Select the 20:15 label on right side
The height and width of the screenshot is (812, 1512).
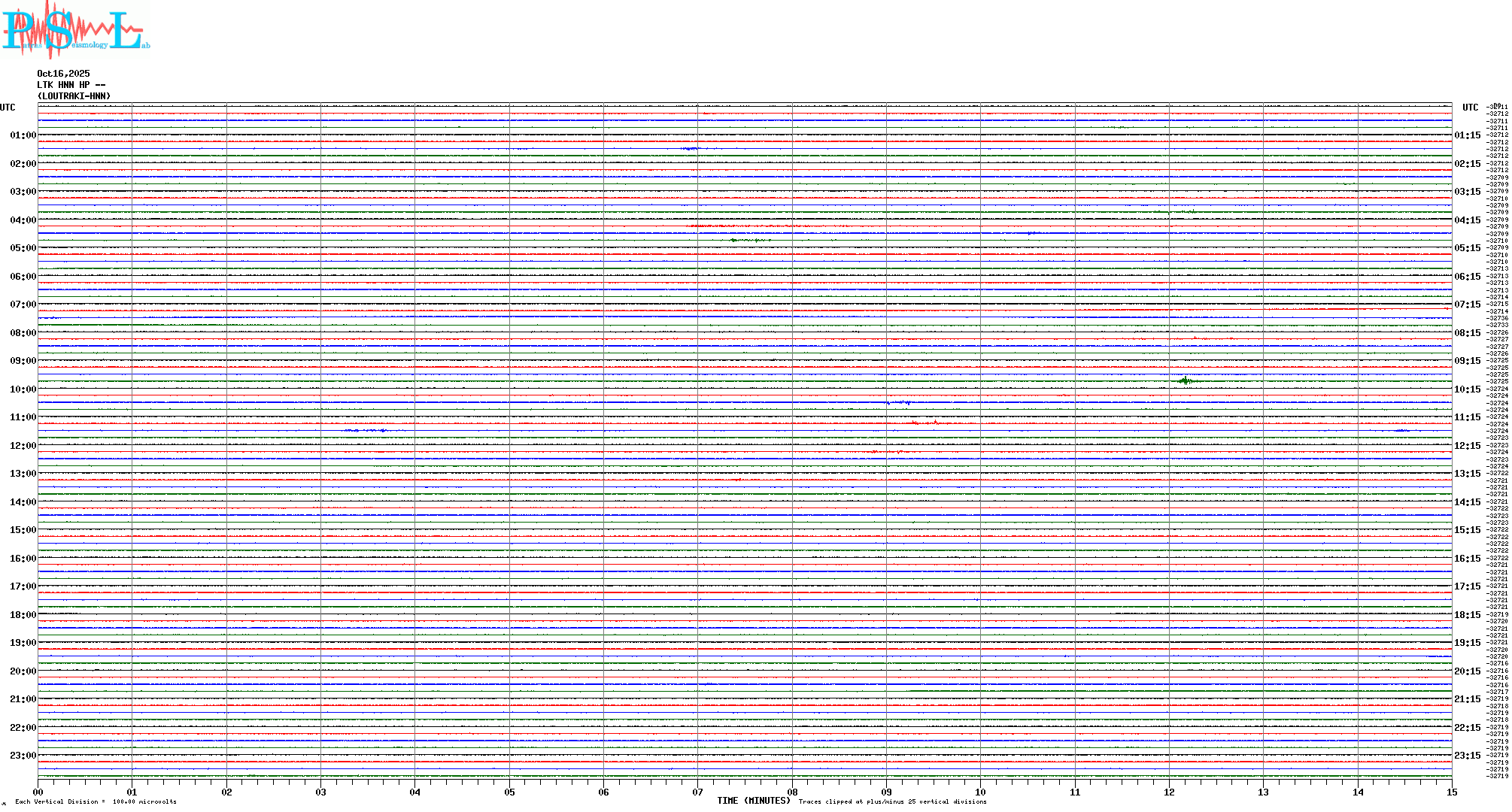click(x=1467, y=671)
